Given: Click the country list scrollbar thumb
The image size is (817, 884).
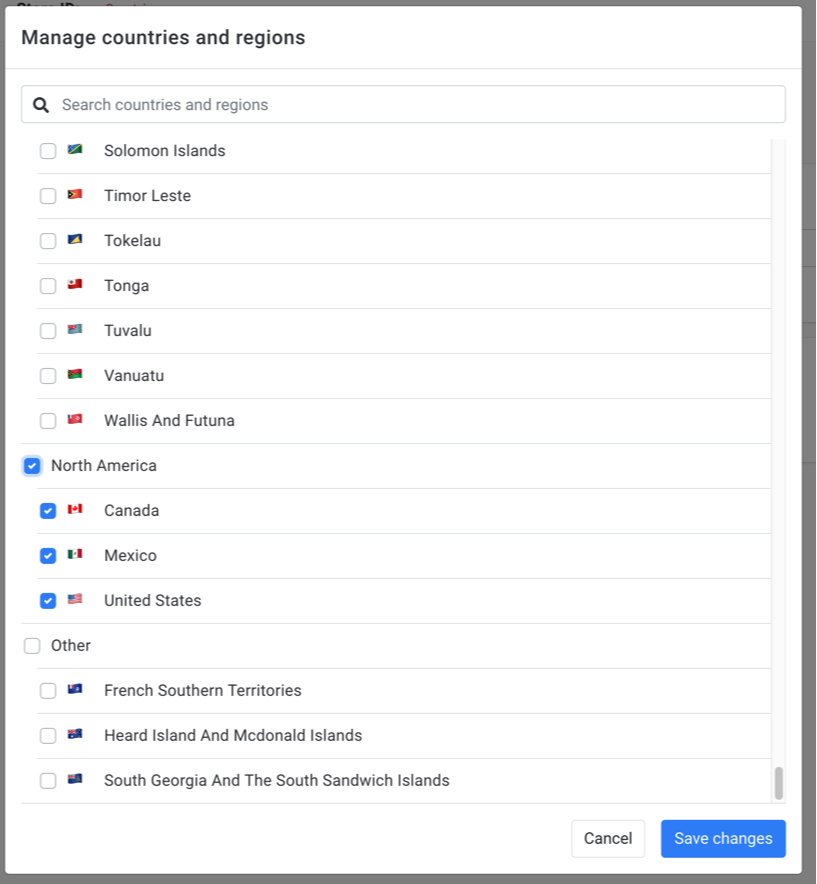Looking at the screenshot, I should tap(779, 783).
